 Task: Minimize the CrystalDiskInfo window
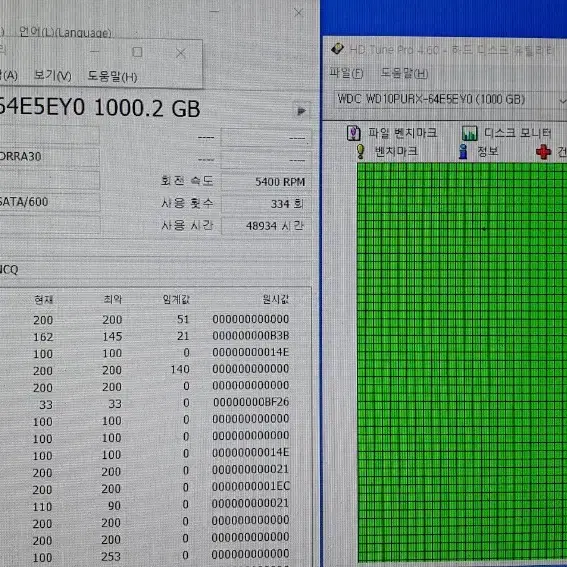click(x=214, y=11)
